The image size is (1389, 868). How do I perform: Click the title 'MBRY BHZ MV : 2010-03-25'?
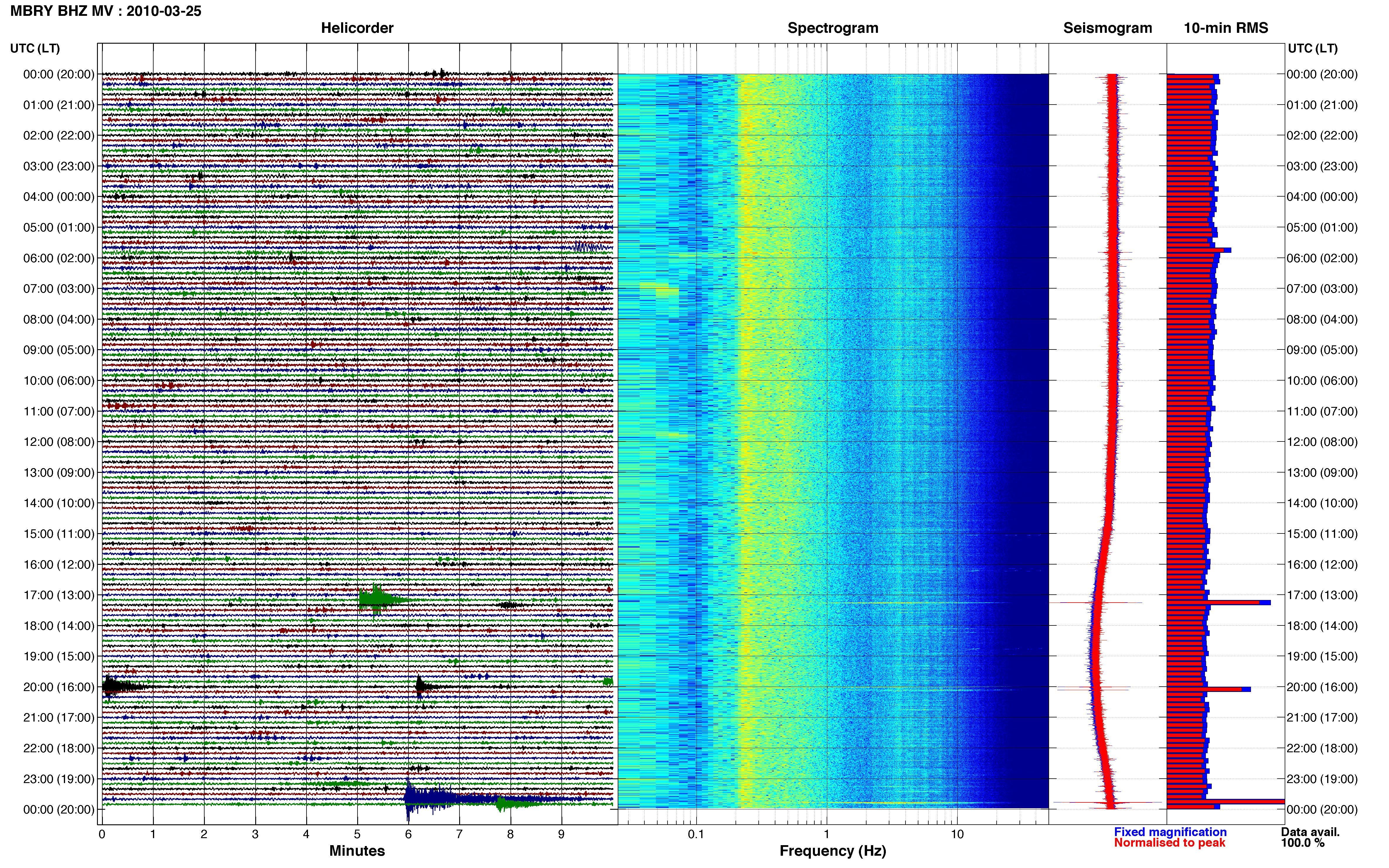tap(106, 11)
